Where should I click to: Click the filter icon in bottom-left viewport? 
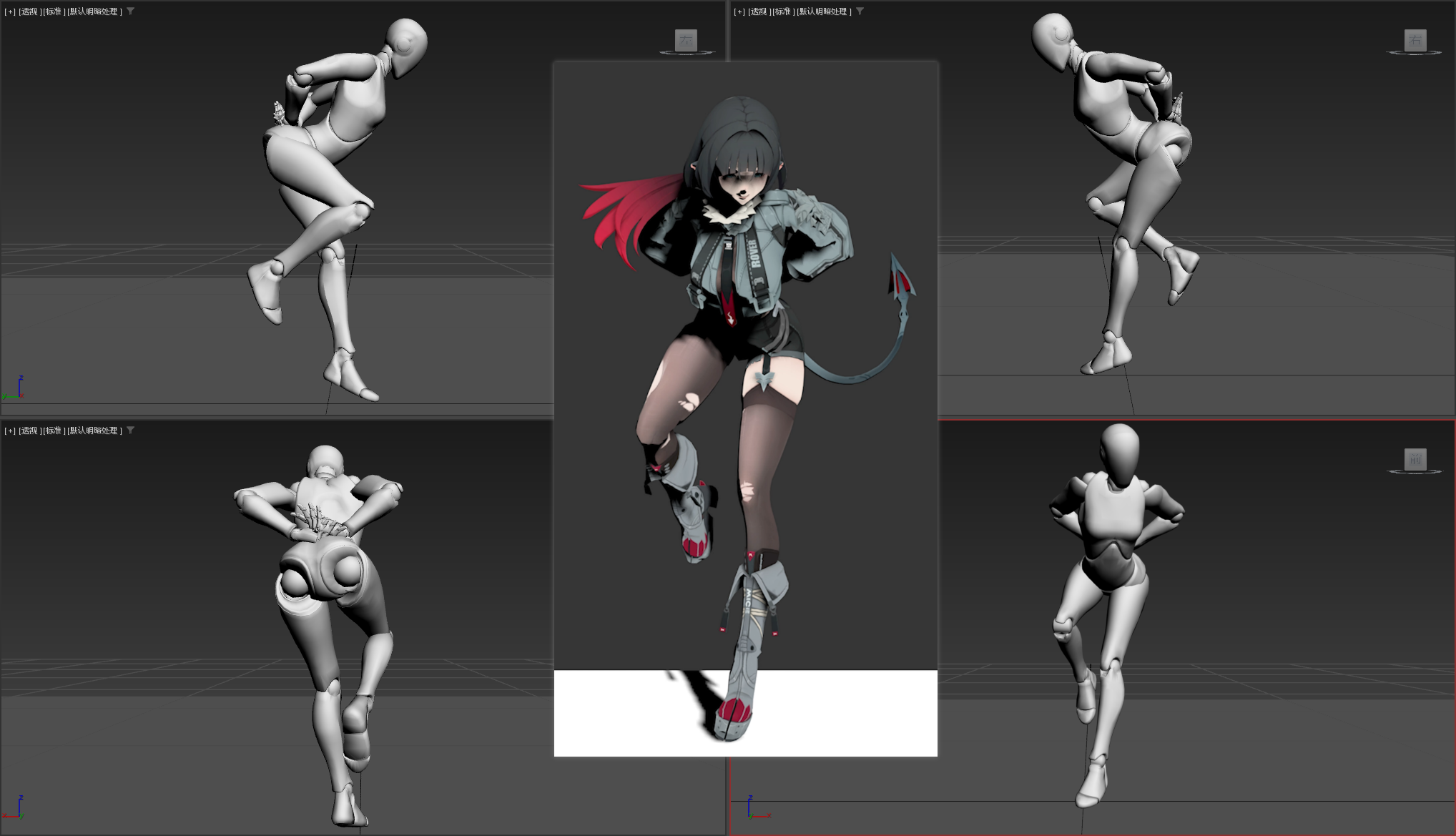[x=130, y=430]
